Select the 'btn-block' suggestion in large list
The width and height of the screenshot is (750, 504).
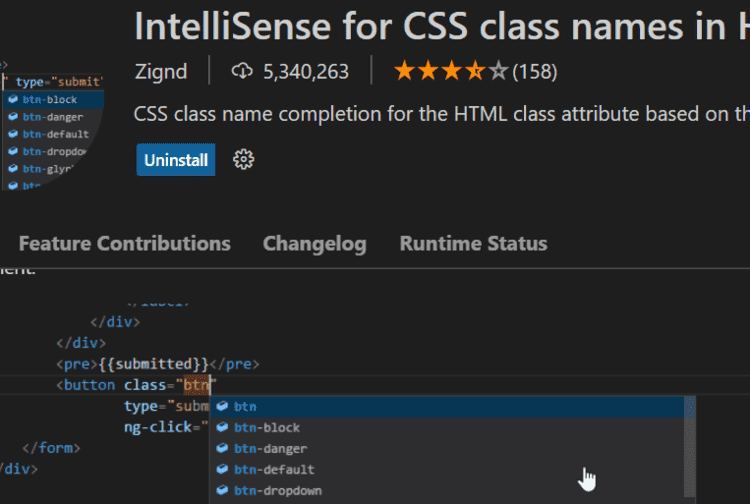(x=447, y=427)
